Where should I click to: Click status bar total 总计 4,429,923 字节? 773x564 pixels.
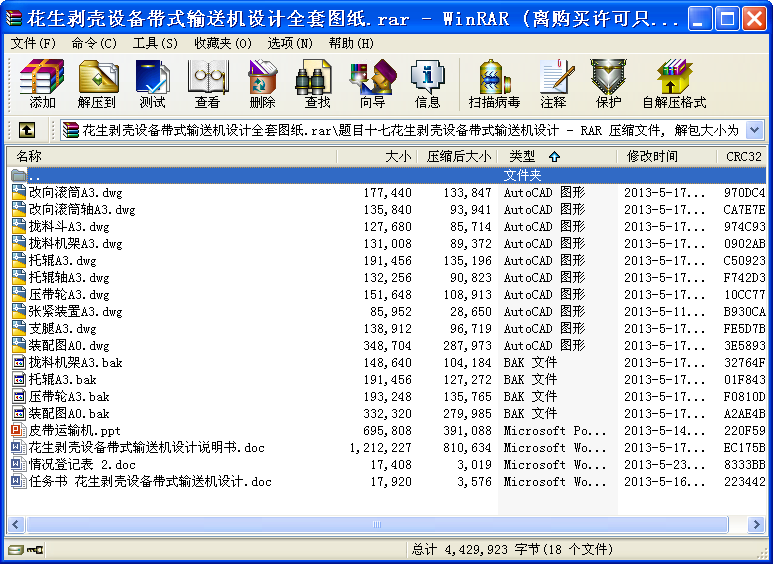coord(513,549)
